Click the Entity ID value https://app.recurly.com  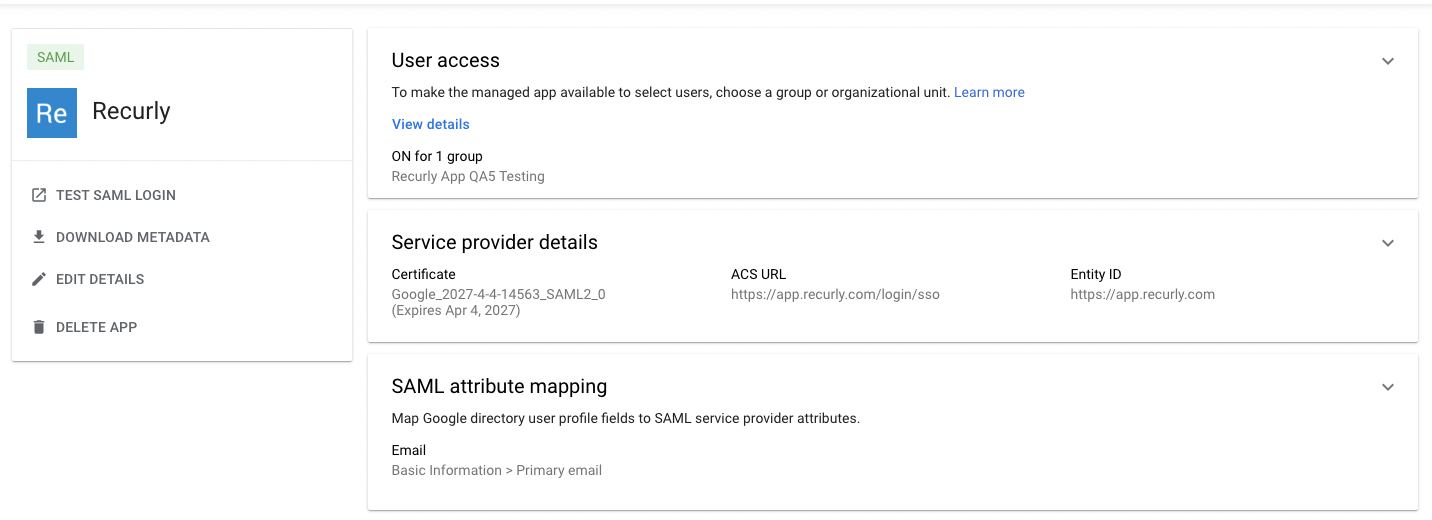pyautogui.click(x=1142, y=294)
